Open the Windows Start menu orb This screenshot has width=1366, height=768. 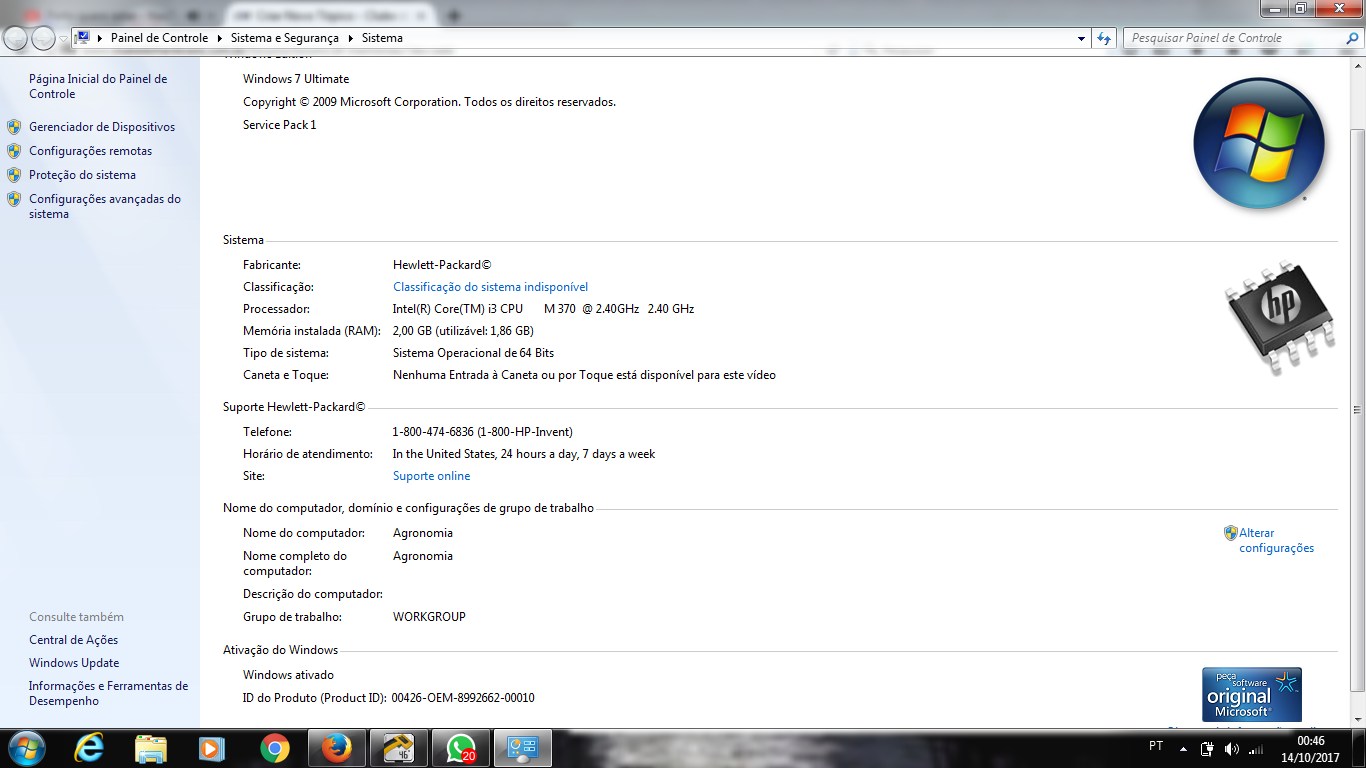pos(25,748)
